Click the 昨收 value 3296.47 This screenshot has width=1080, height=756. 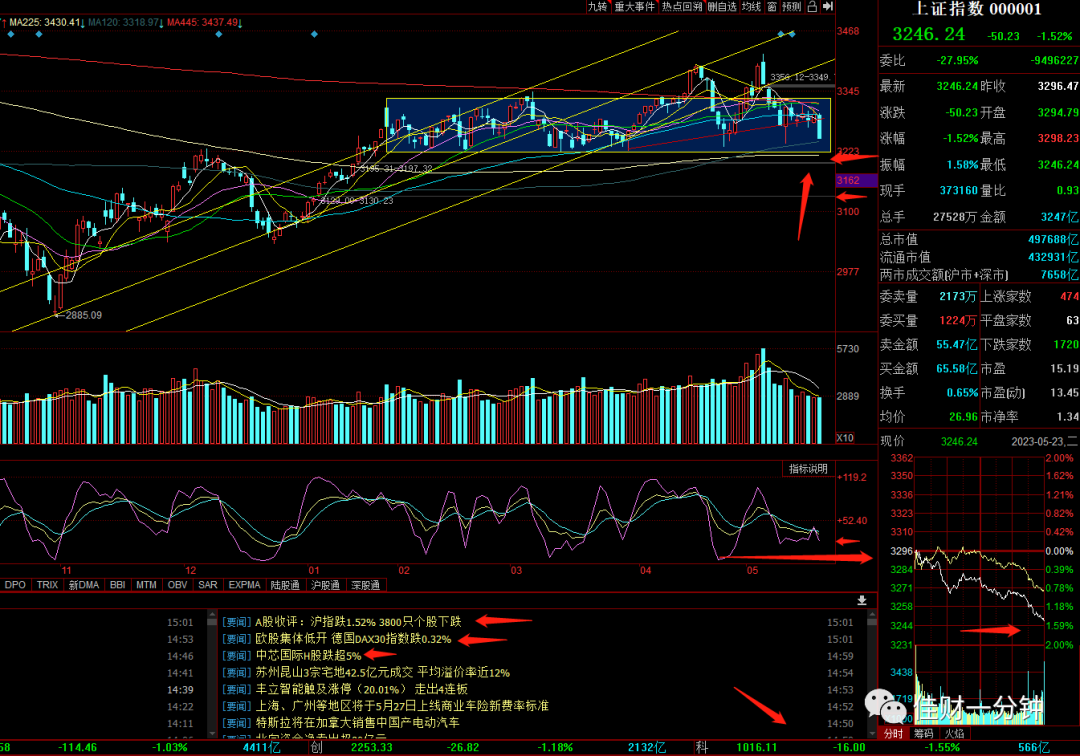coord(1058,86)
